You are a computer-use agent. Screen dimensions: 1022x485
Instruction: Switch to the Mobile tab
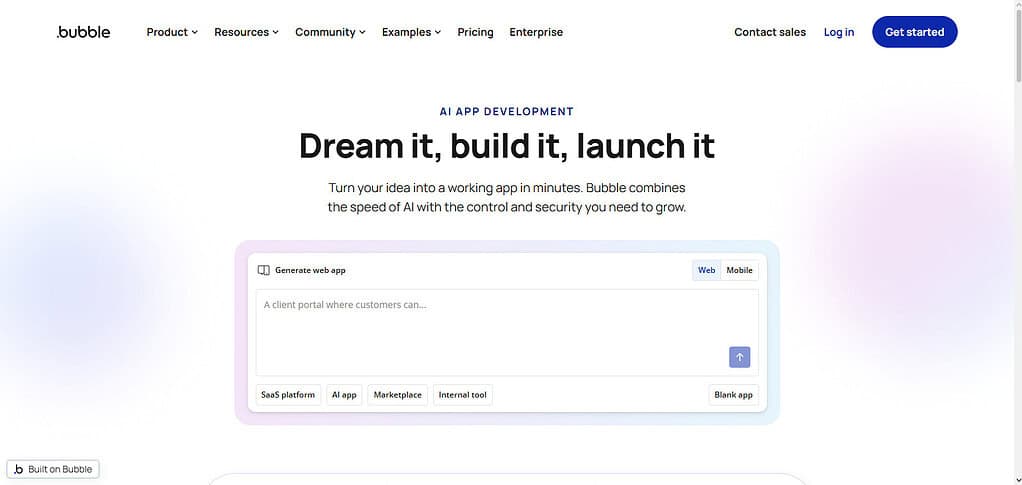coord(739,270)
